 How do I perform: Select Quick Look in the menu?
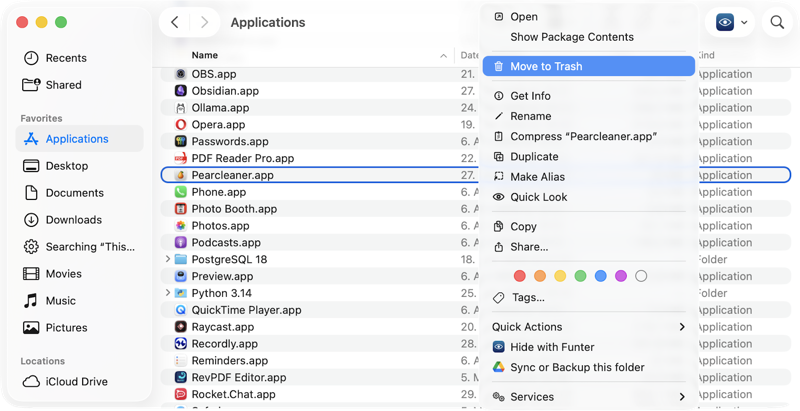pyautogui.click(x=539, y=197)
